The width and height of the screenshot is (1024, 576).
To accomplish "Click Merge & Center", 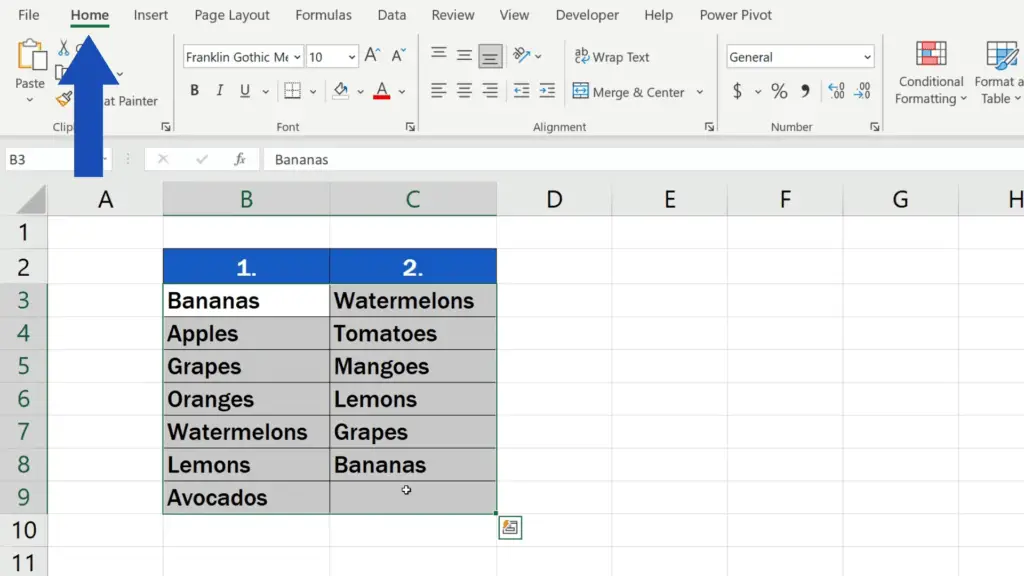I will point(630,91).
